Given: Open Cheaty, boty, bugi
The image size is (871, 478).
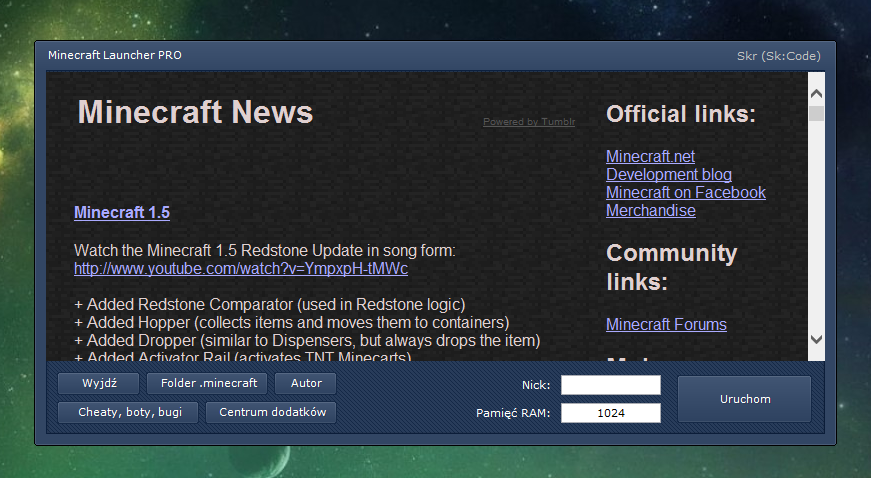Looking at the screenshot, I should click(128, 412).
